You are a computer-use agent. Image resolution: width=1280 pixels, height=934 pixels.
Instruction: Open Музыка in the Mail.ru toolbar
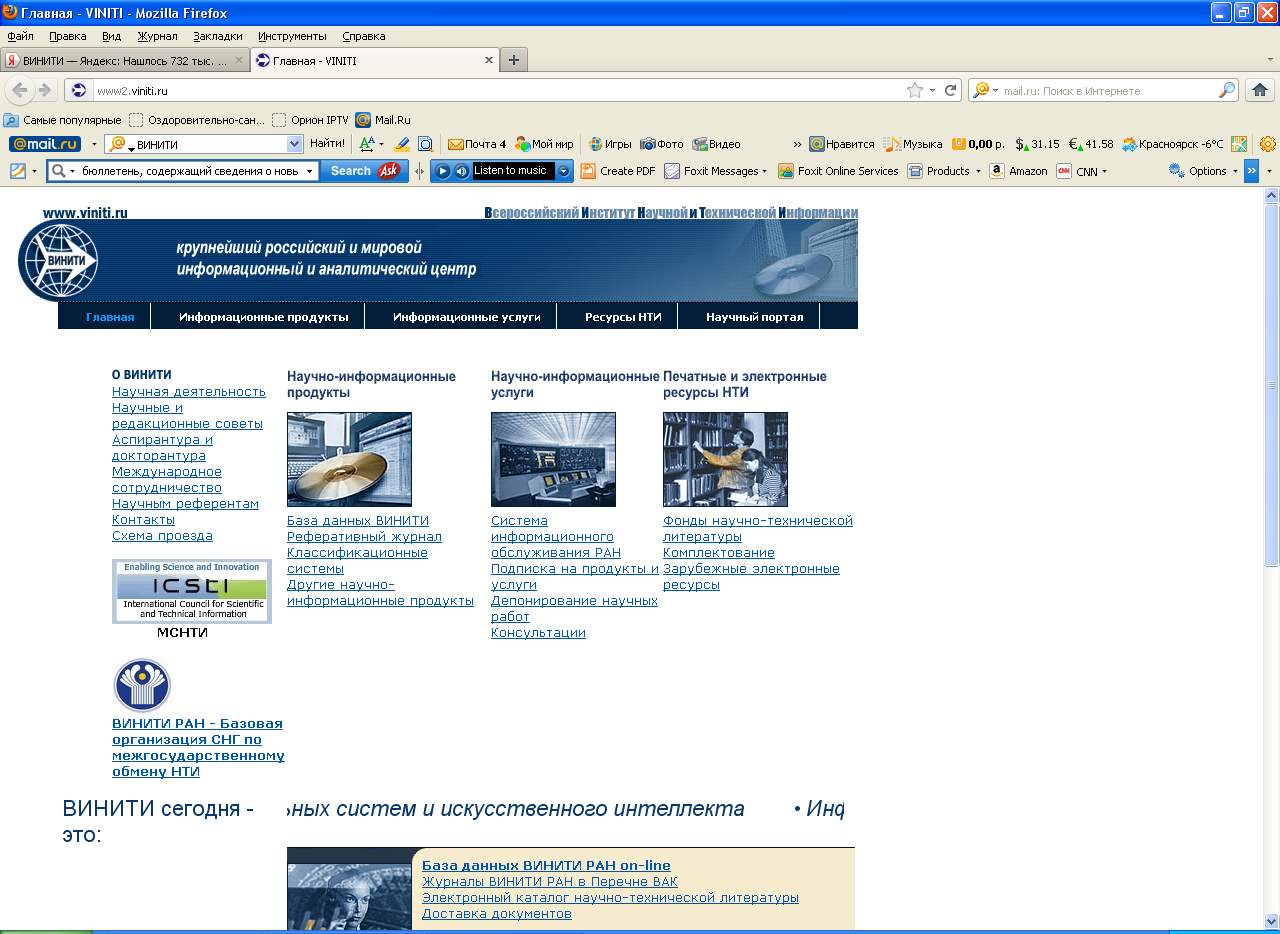click(913, 144)
